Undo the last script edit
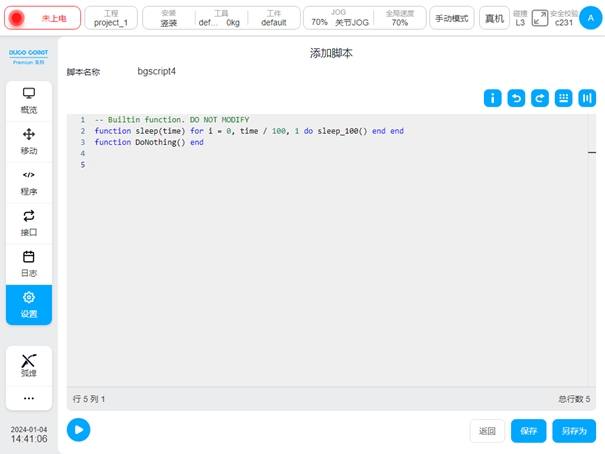The width and height of the screenshot is (605, 454). point(516,98)
